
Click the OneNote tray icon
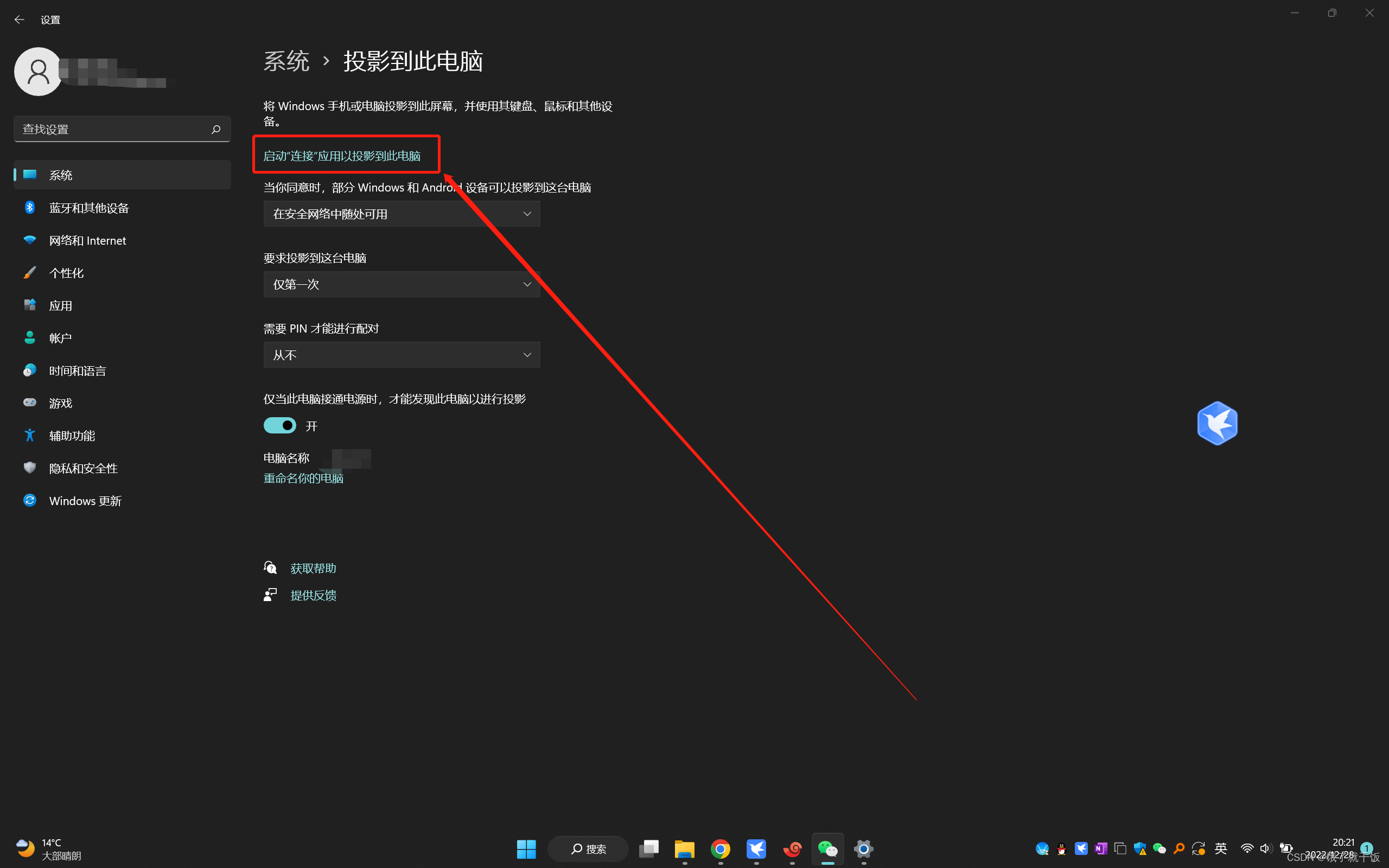click(x=1101, y=849)
